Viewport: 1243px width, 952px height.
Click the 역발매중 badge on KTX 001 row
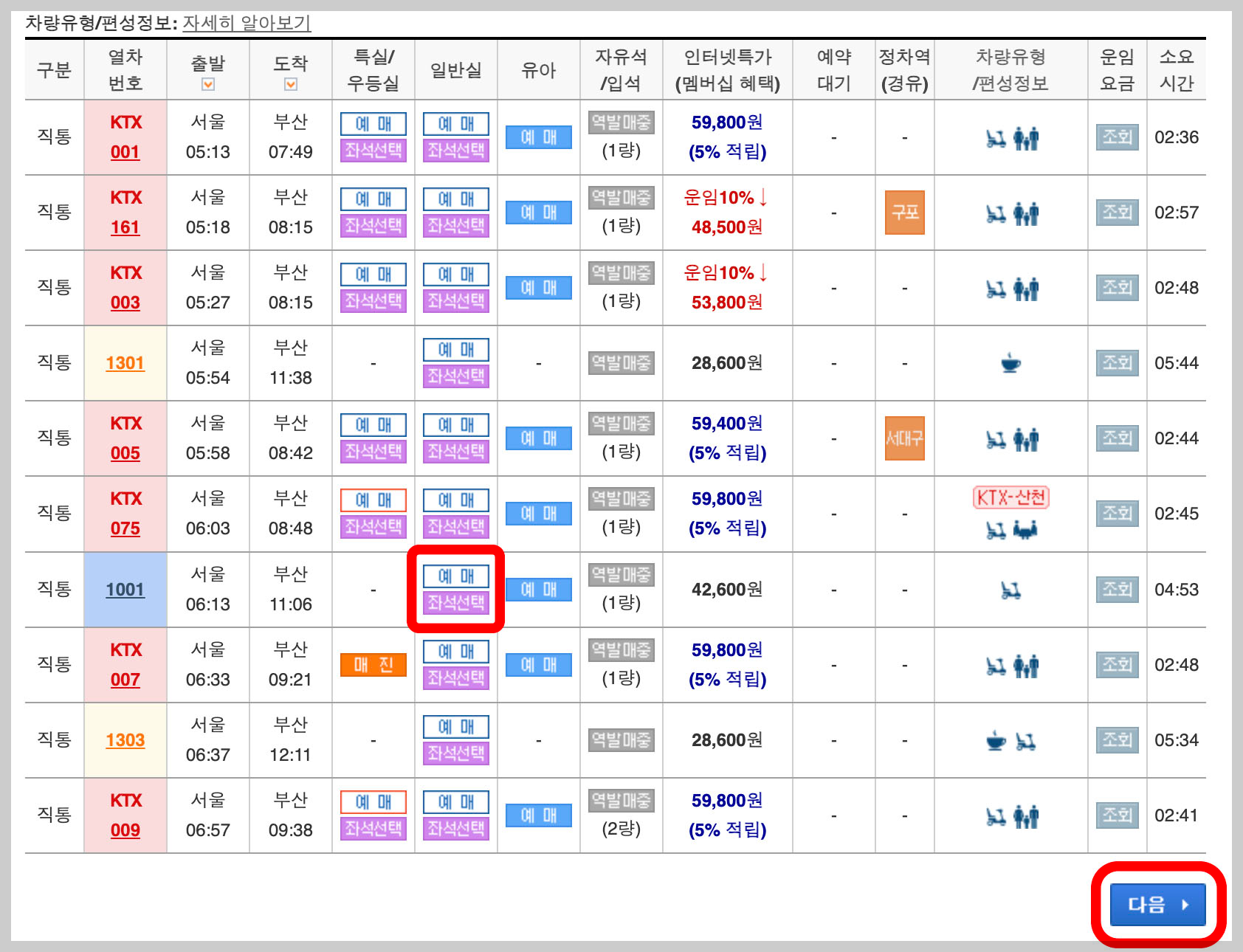621,123
